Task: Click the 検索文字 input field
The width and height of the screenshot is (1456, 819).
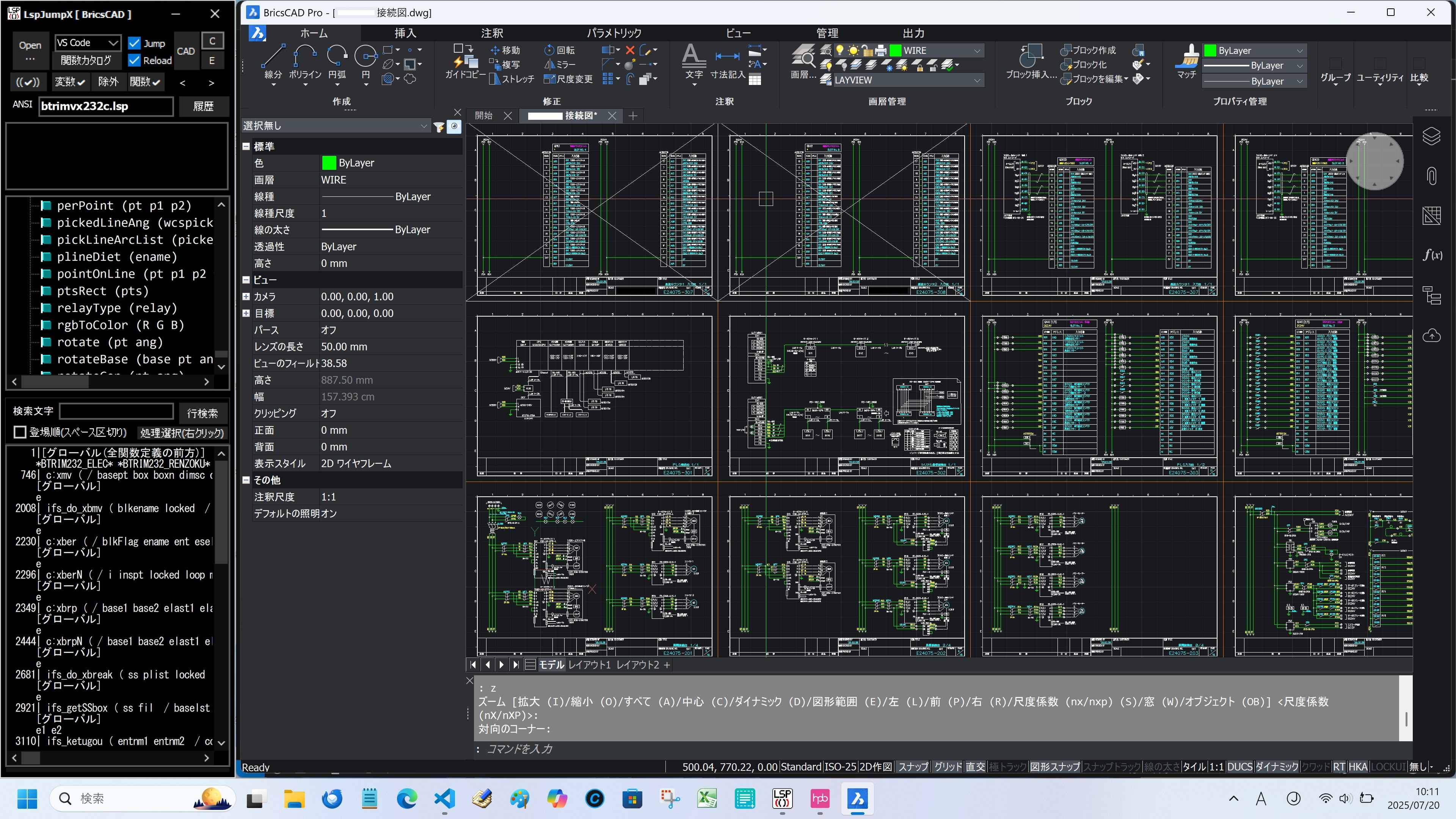Action: coord(116,411)
